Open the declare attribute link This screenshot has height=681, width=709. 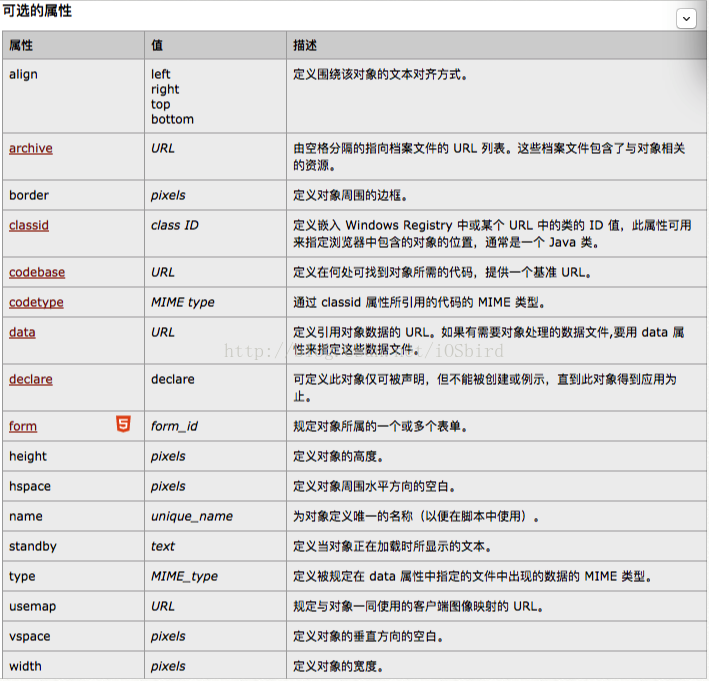click(31, 379)
